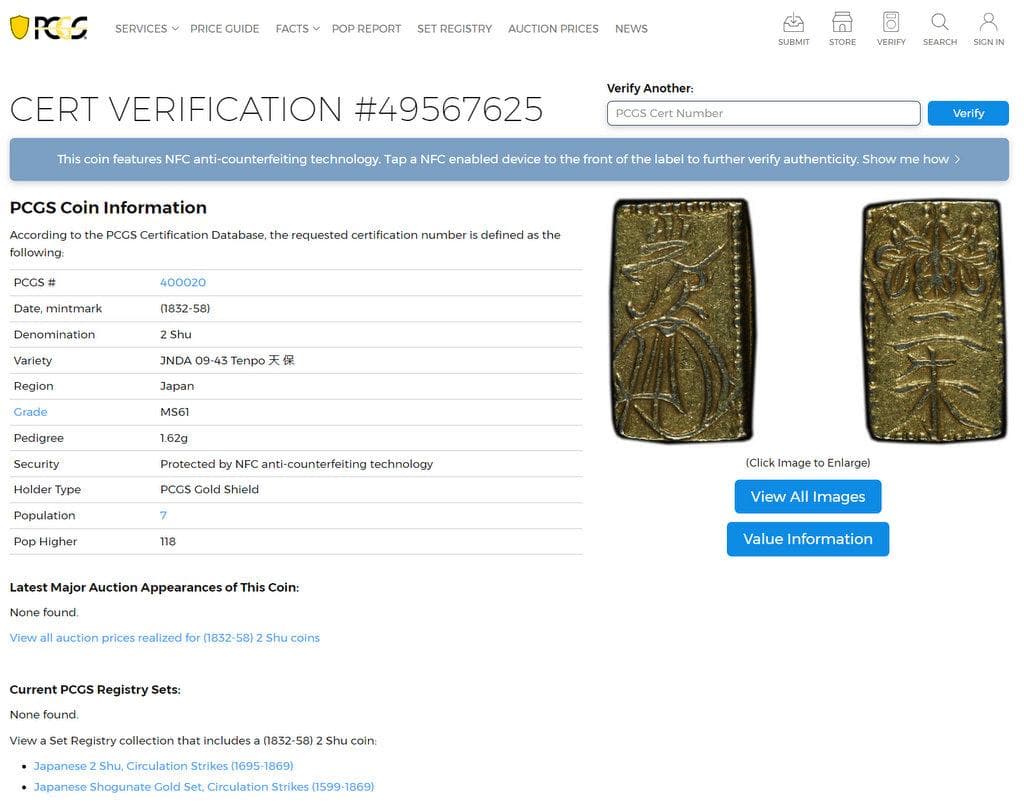Open the Price Guide menu item

[224, 29]
